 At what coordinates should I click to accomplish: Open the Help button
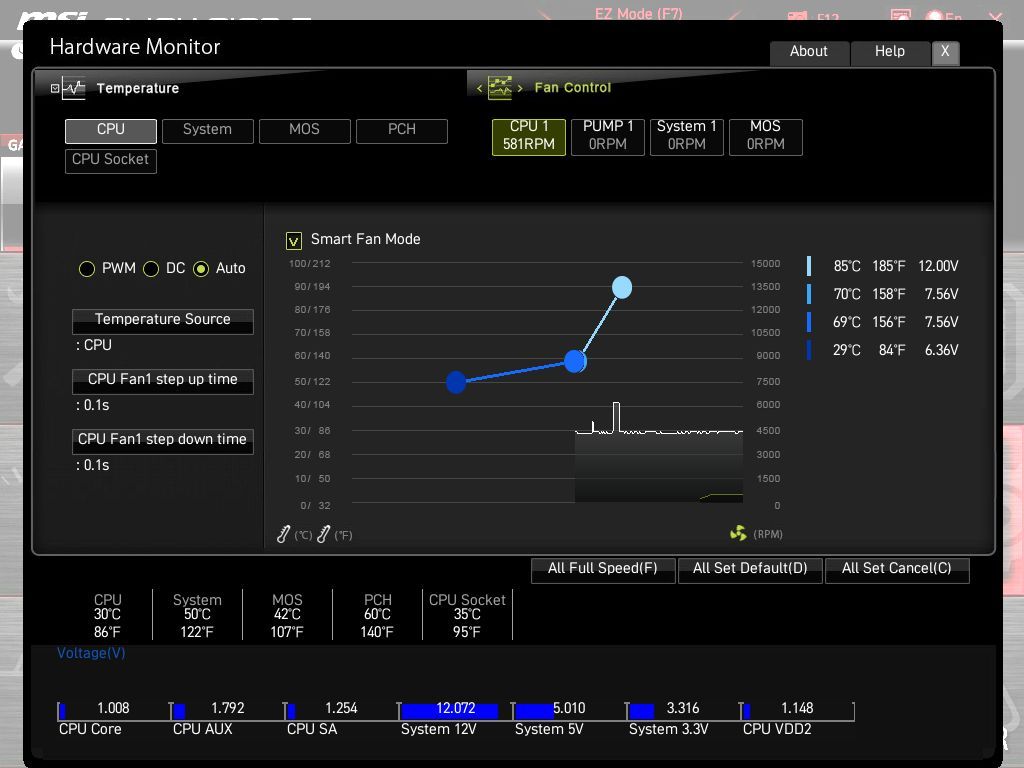click(x=889, y=52)
